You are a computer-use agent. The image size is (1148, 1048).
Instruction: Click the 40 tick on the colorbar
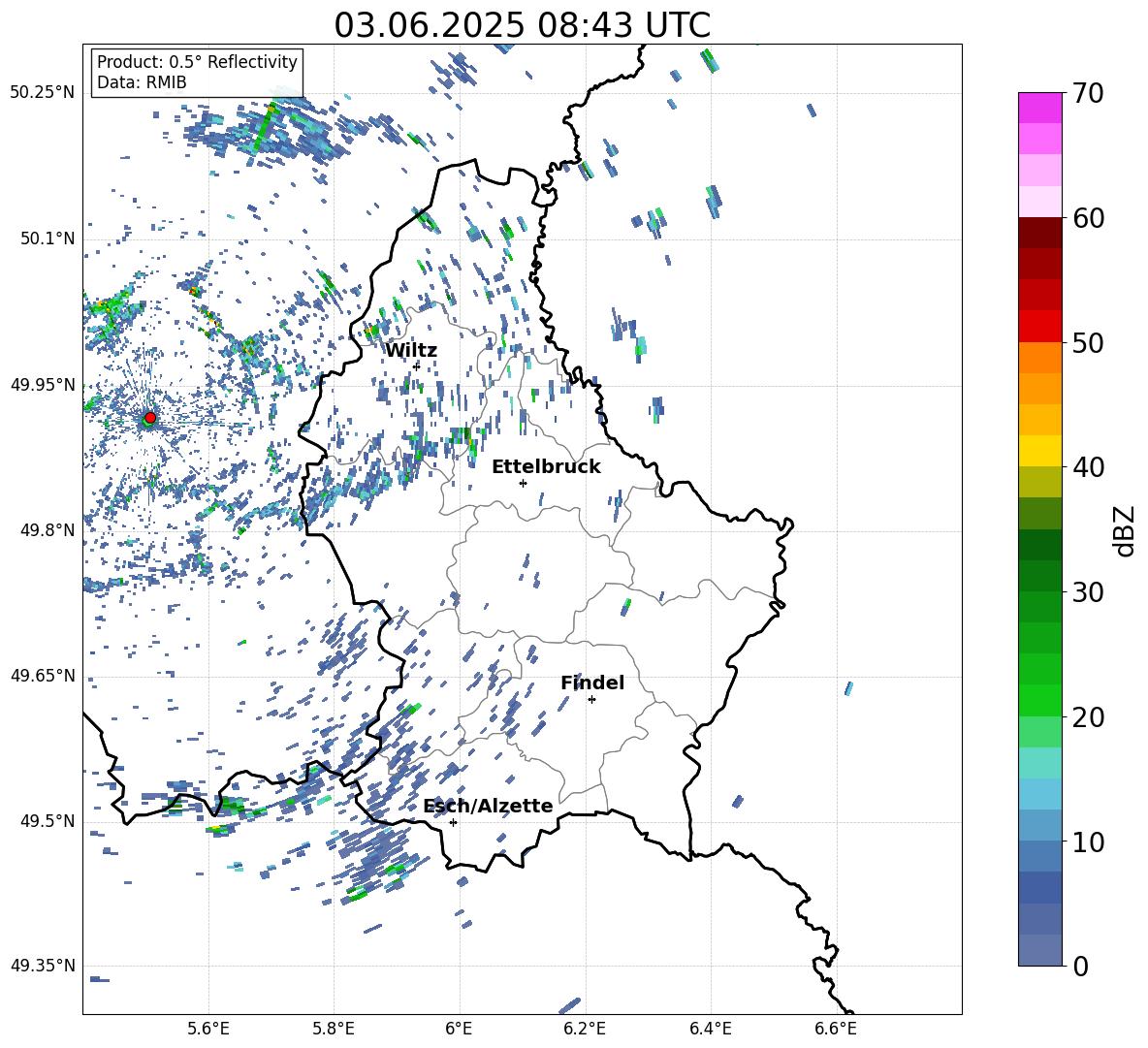(x=1088, y=467)
